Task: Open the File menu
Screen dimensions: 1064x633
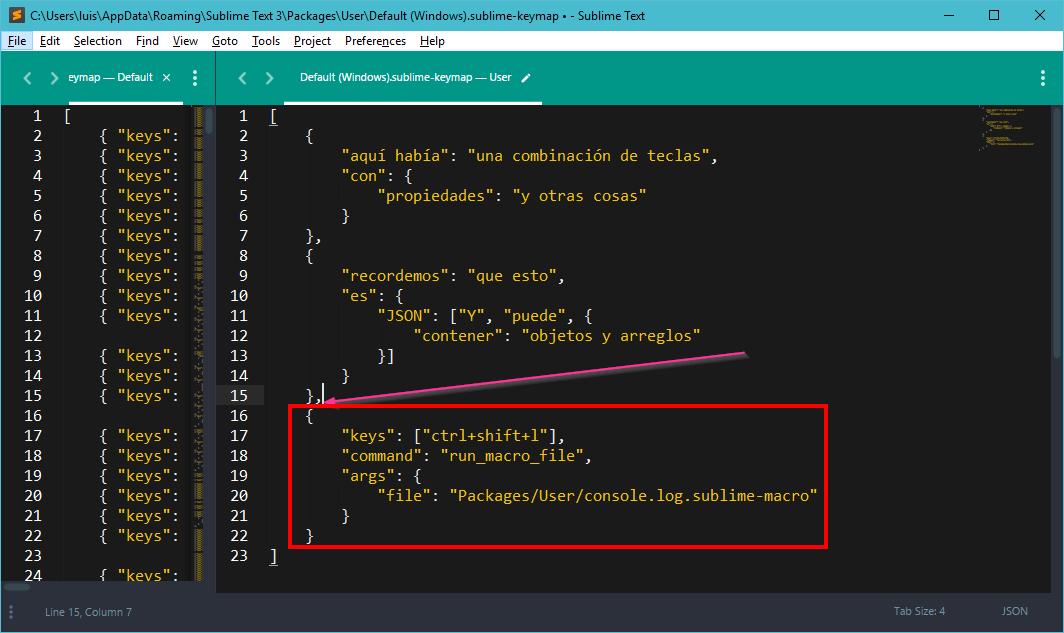Action: [17, 41]
